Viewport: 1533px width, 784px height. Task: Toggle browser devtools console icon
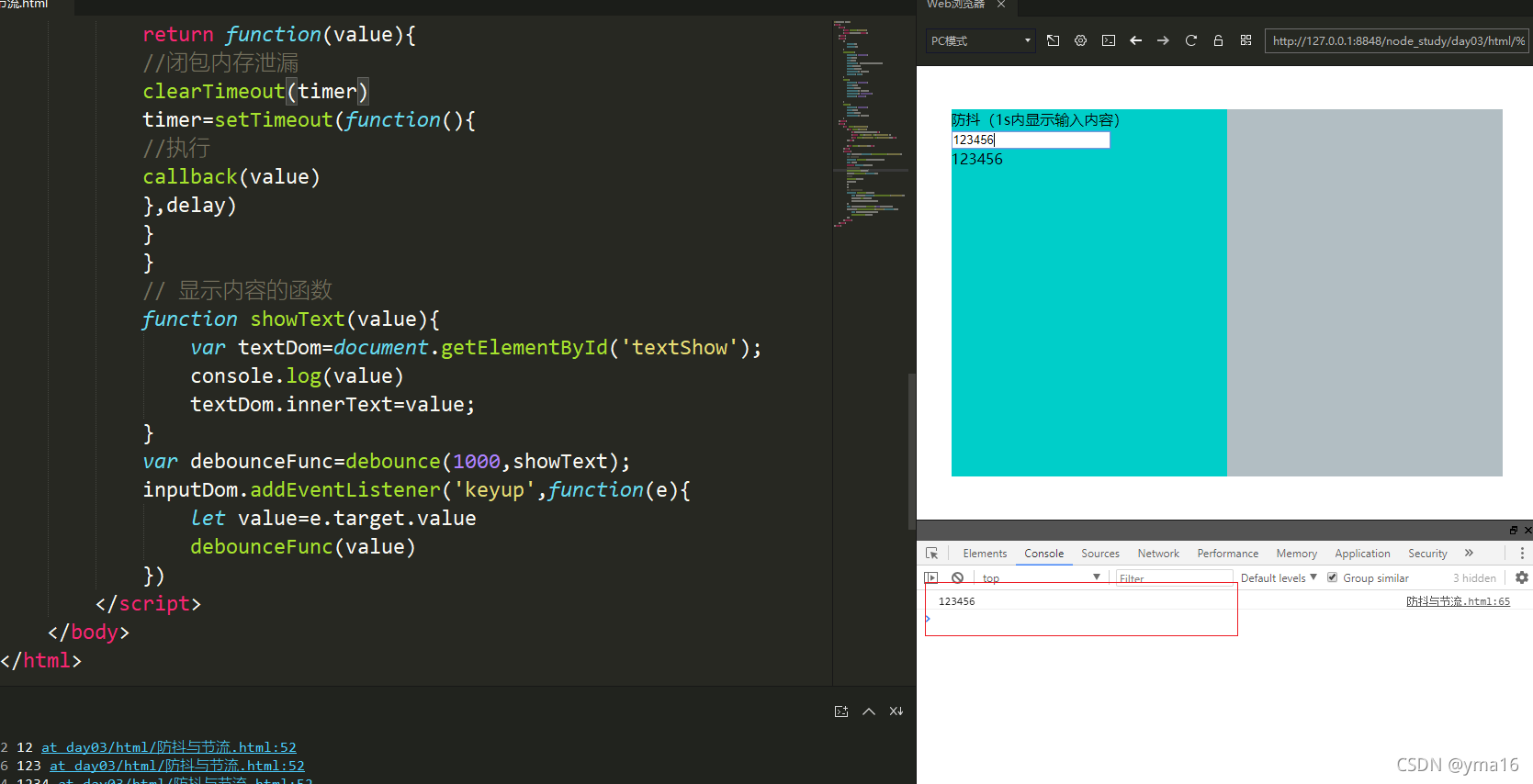click(x=1109, y=40)
